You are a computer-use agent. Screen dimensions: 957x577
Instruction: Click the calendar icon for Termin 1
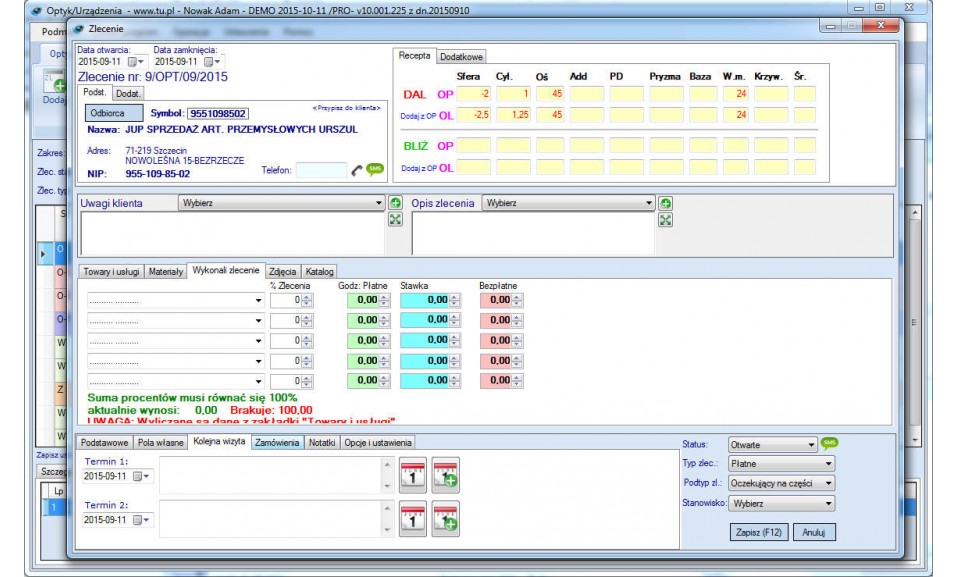tap(413, 473)
